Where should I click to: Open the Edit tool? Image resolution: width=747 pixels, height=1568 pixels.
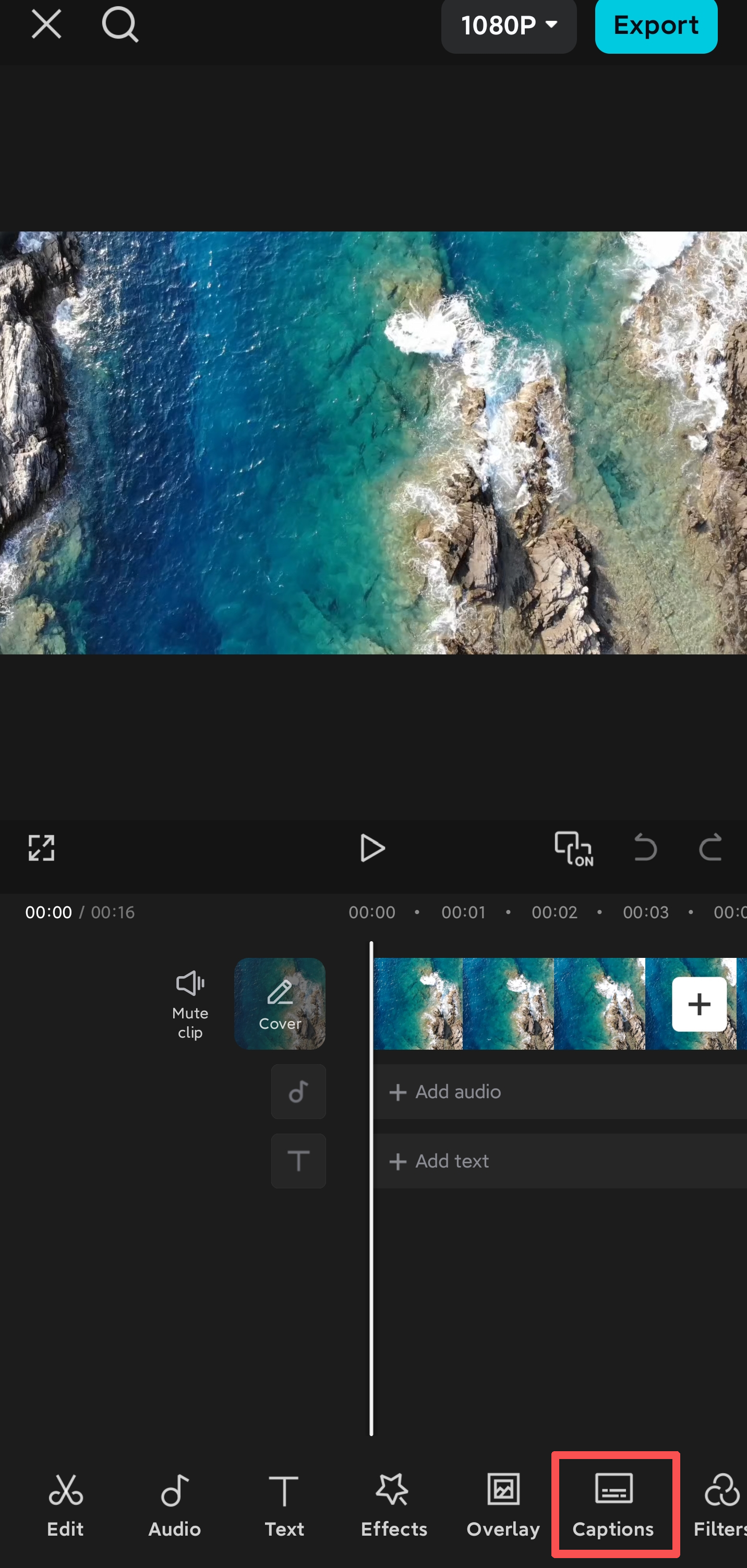(65, 1505)
